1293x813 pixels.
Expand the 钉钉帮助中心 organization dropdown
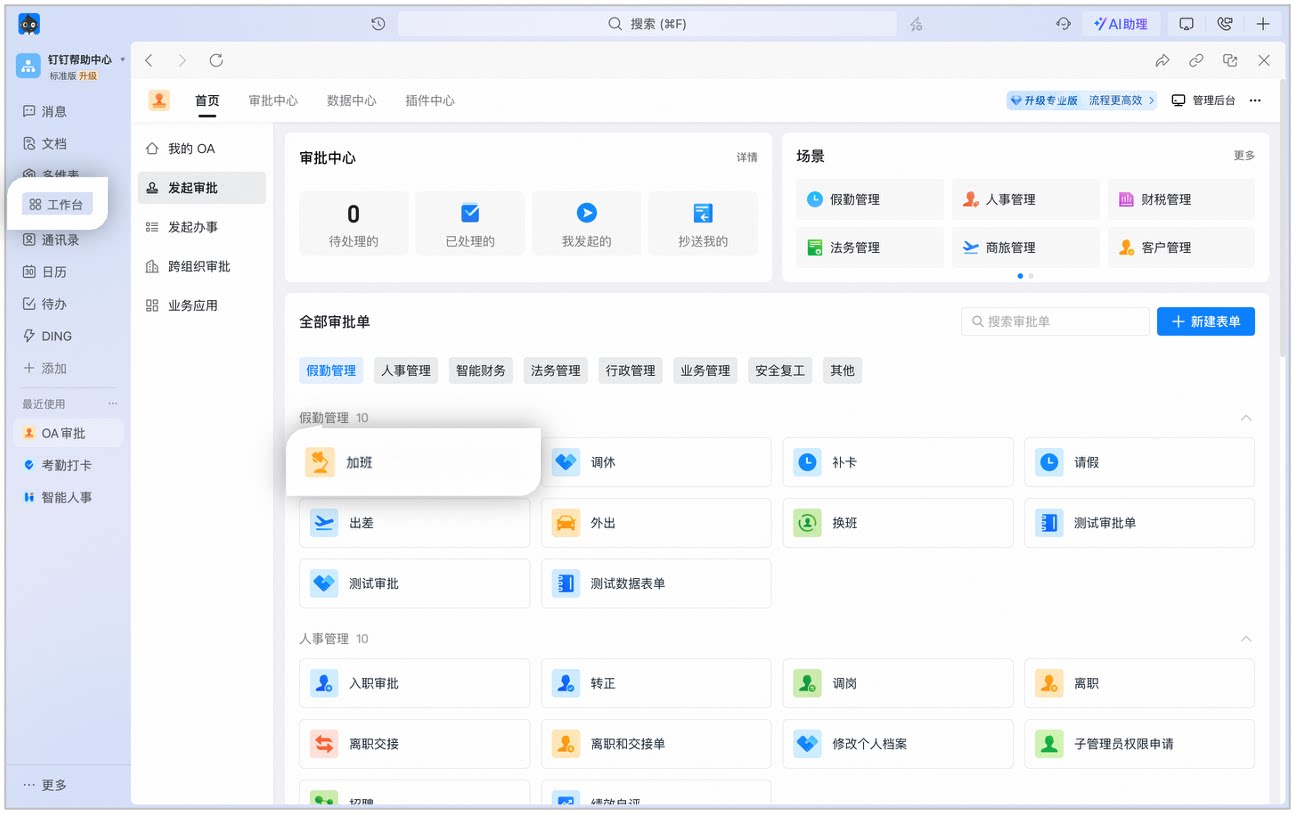click(x=123, y=59)
